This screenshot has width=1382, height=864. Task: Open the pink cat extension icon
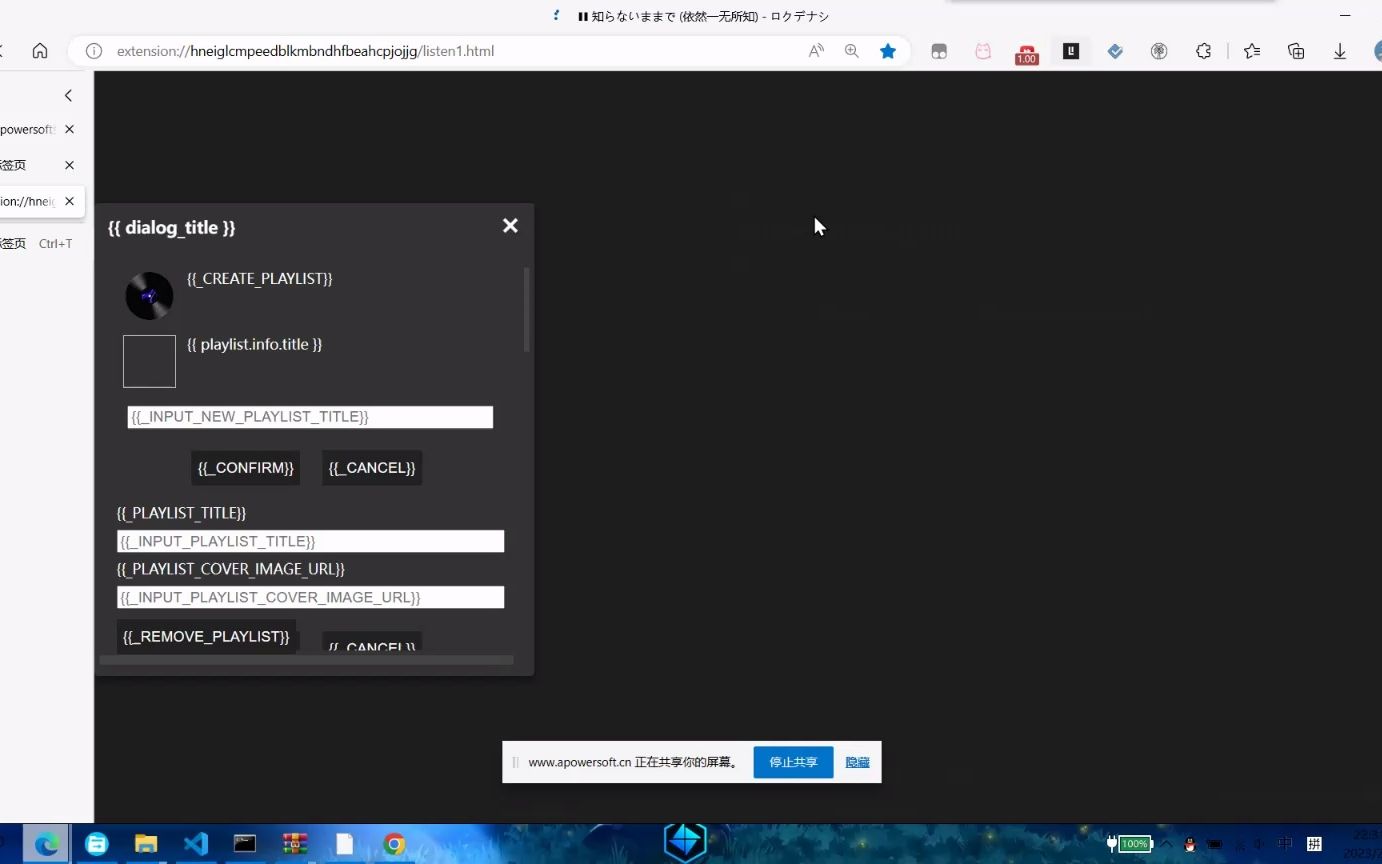[983, 51]
